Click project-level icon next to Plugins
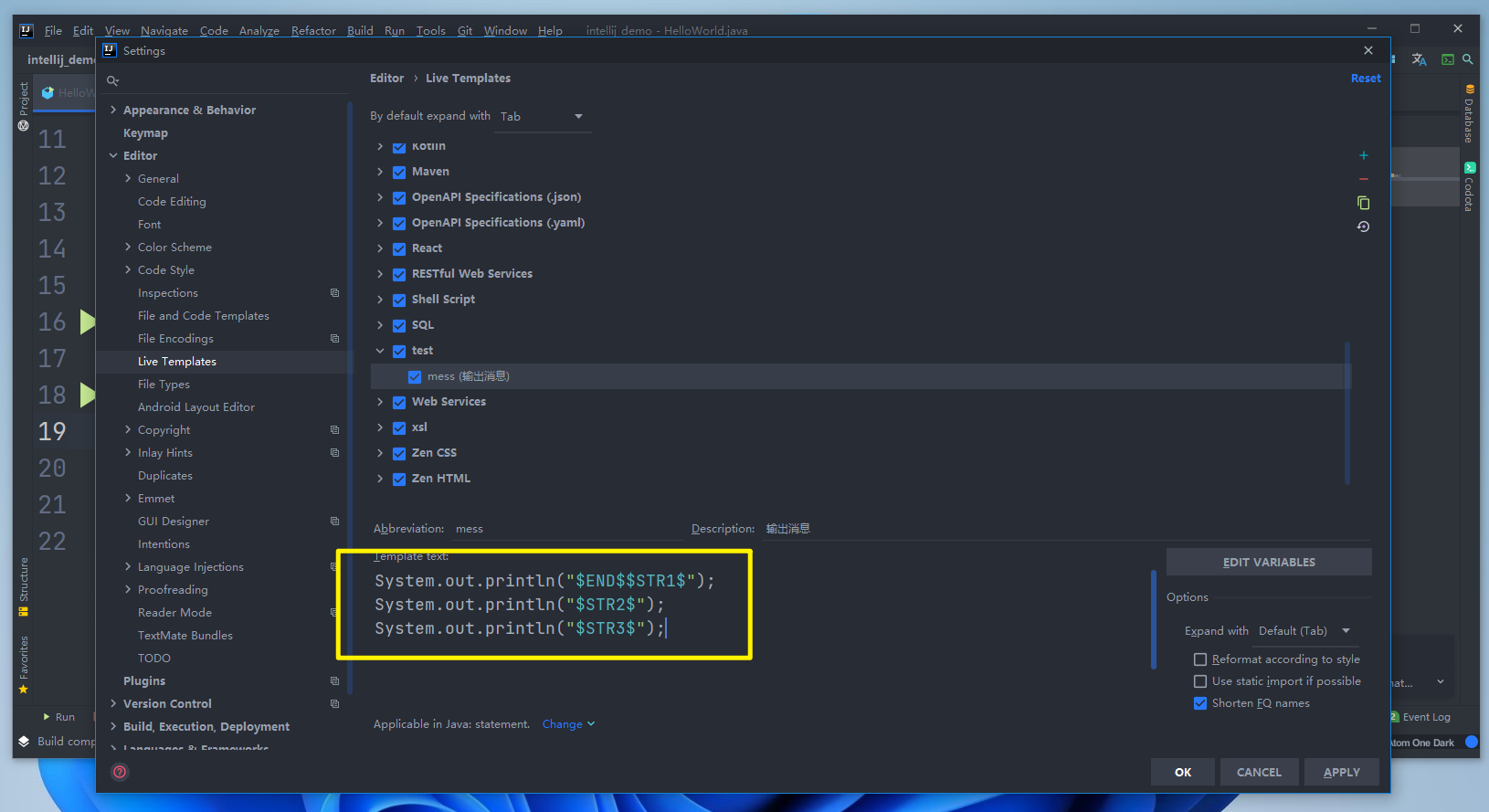 334,681
